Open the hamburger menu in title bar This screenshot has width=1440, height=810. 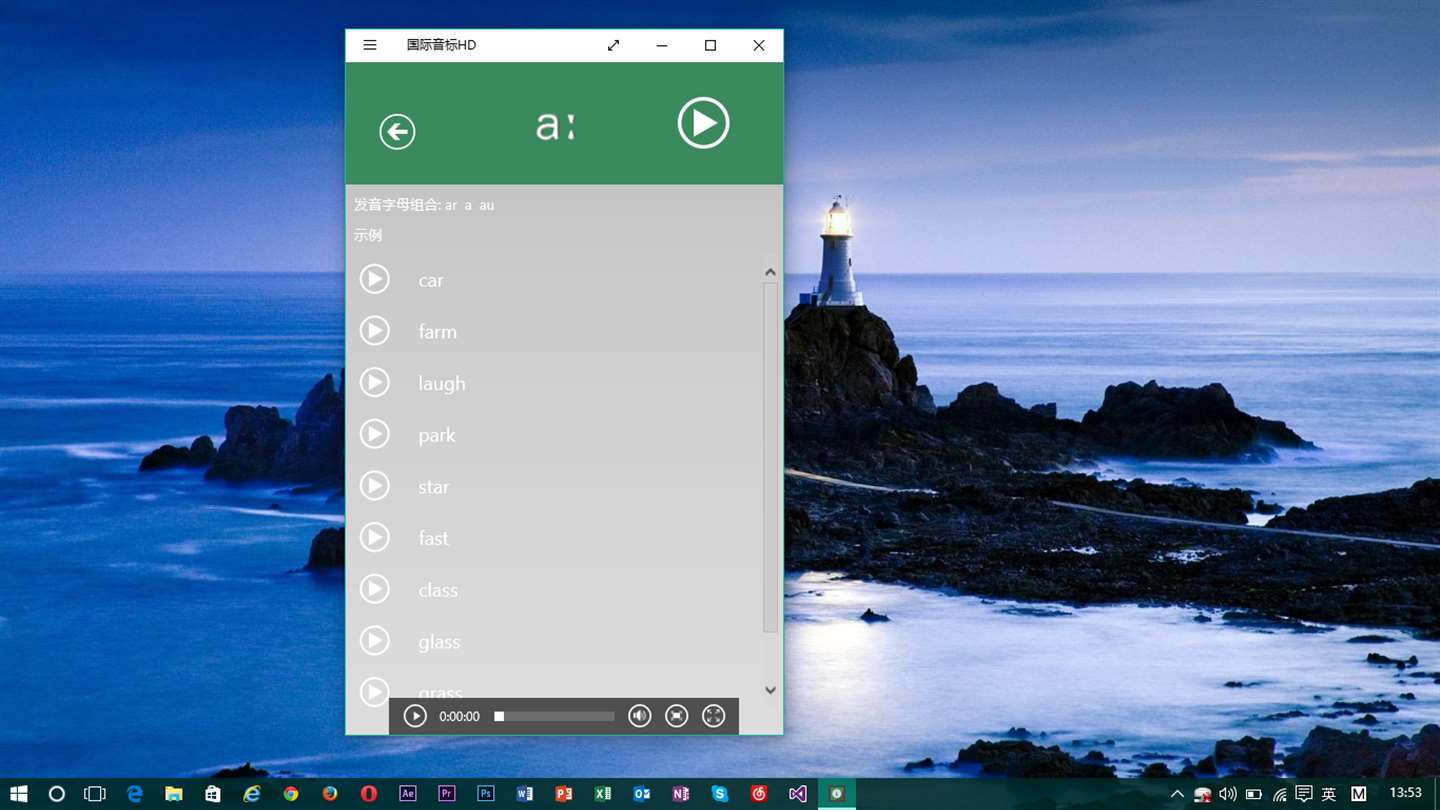click(370, 45)
